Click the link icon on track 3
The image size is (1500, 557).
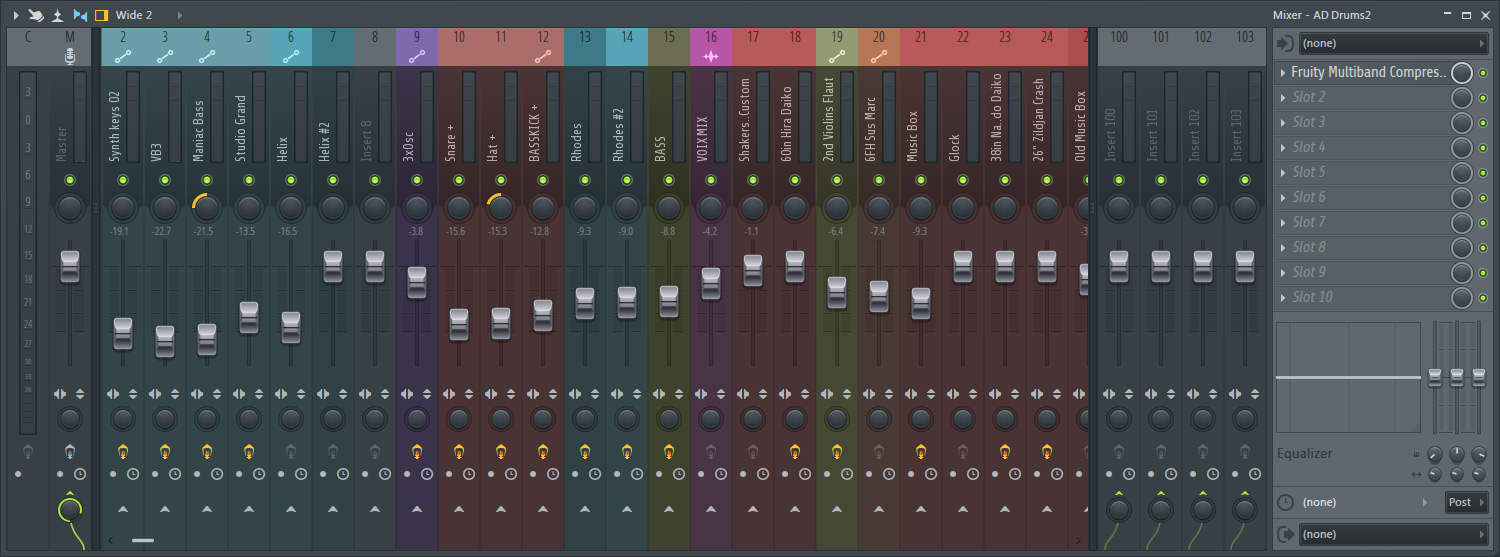coord(165,57)
